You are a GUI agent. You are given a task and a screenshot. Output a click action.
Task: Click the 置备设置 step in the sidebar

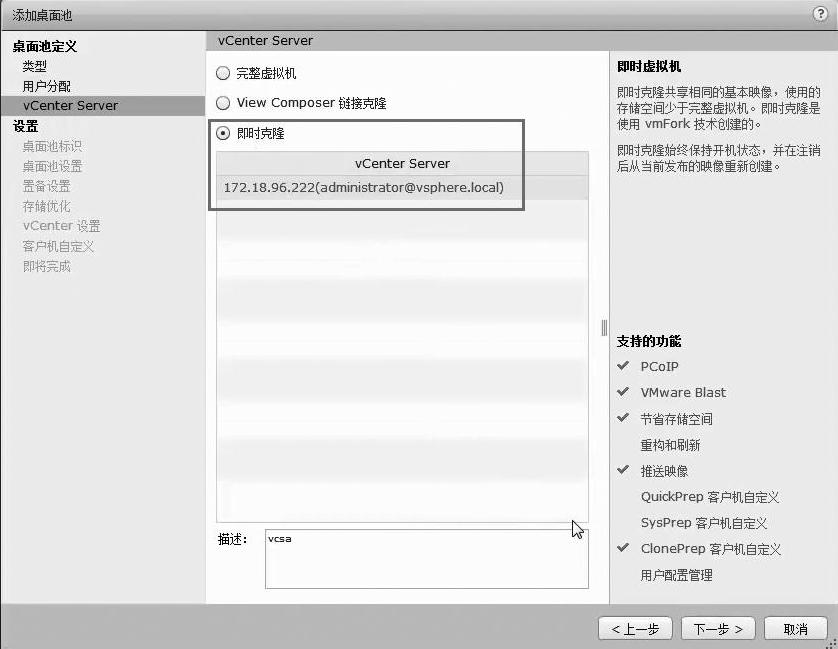(x=46, y=186)
